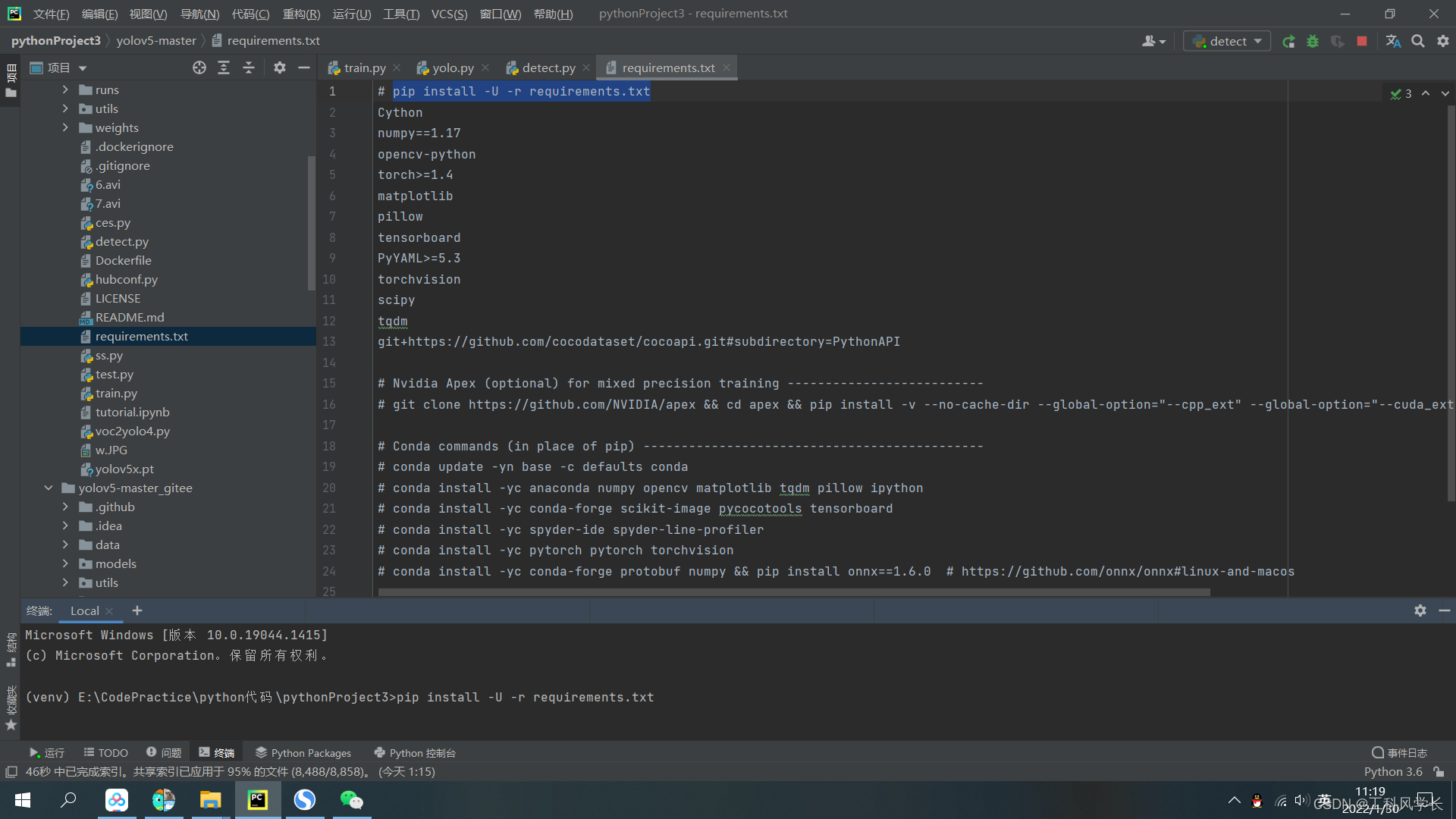Expand the runs folder

65,89
